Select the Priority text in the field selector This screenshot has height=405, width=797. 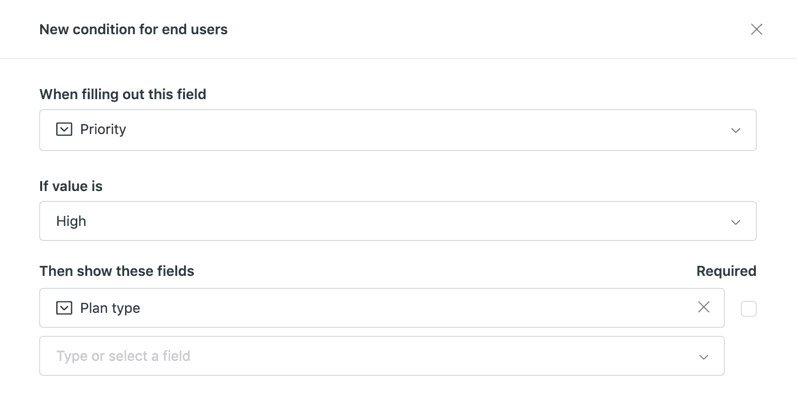pos(103,130)
